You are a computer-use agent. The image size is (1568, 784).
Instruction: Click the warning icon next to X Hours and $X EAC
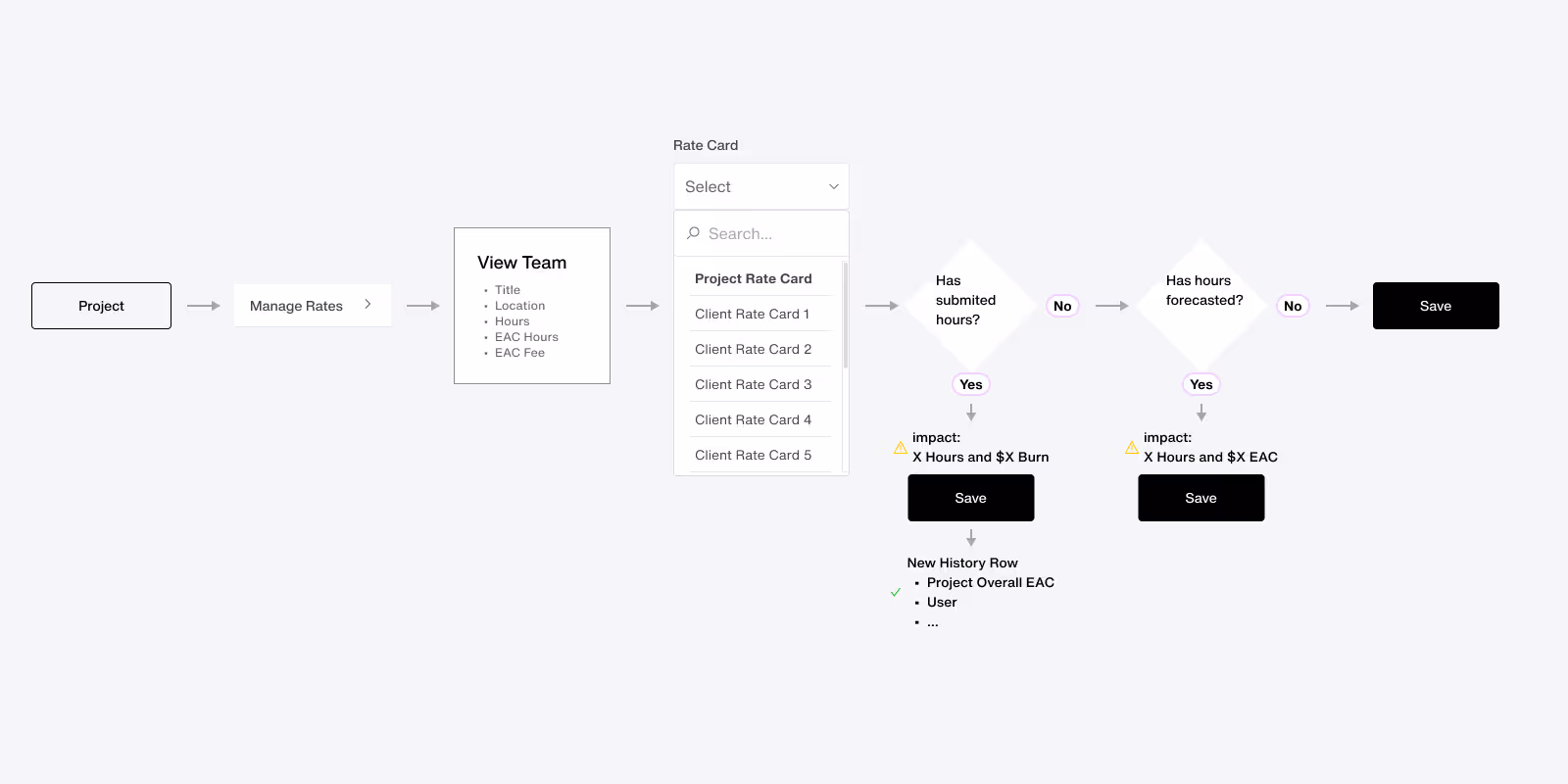point(1131,447)
